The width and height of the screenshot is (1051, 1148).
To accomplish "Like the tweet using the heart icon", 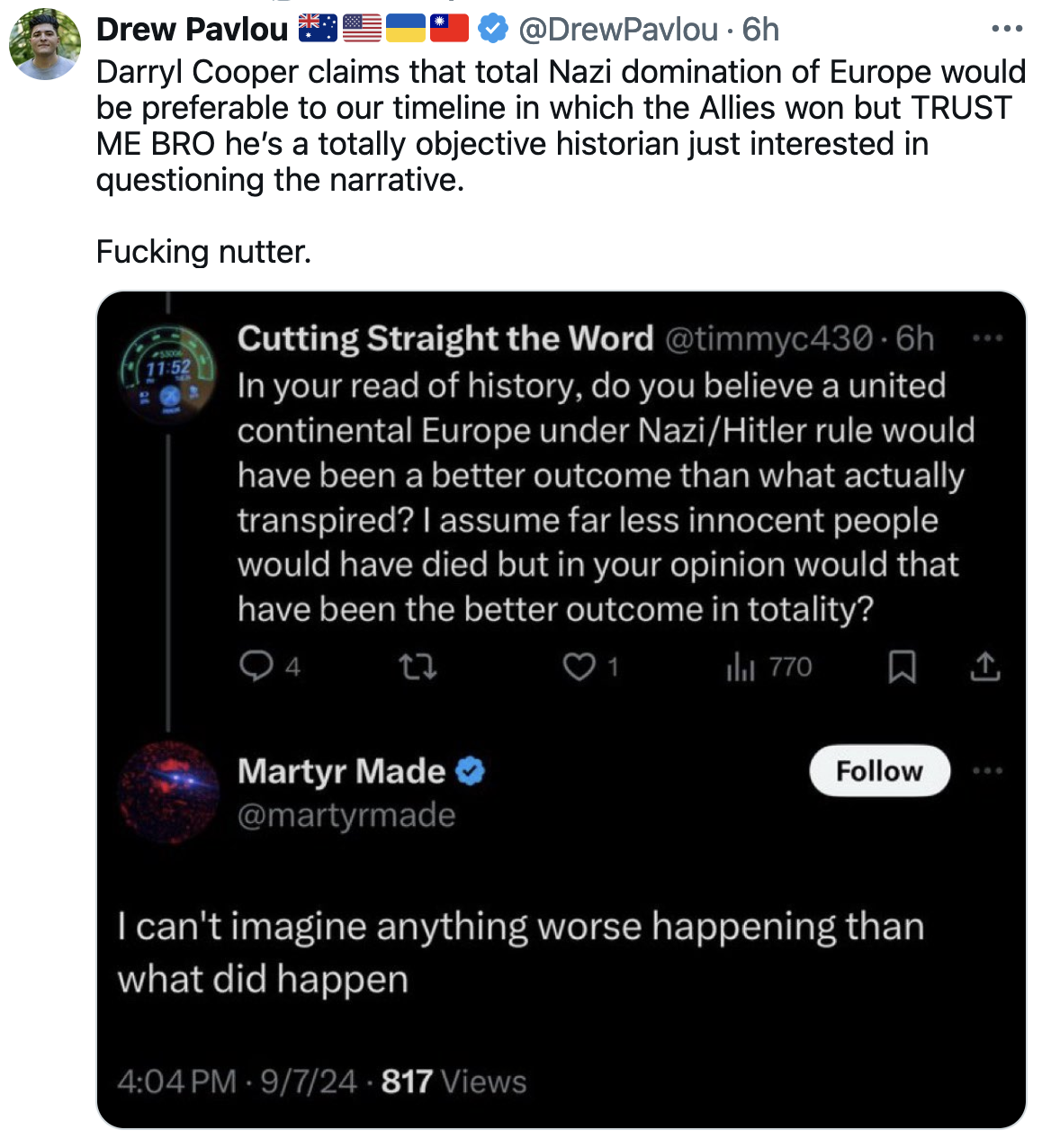I will [579, 667].
